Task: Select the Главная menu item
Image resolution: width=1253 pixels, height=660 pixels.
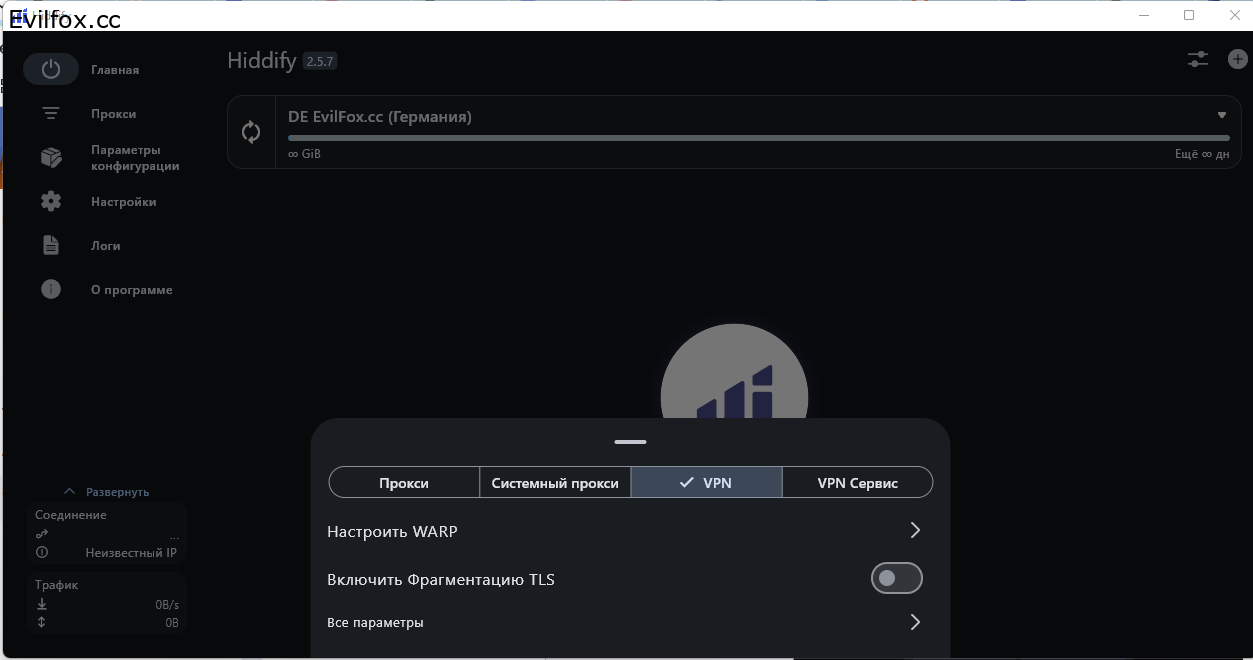Action: pos(115,70)
